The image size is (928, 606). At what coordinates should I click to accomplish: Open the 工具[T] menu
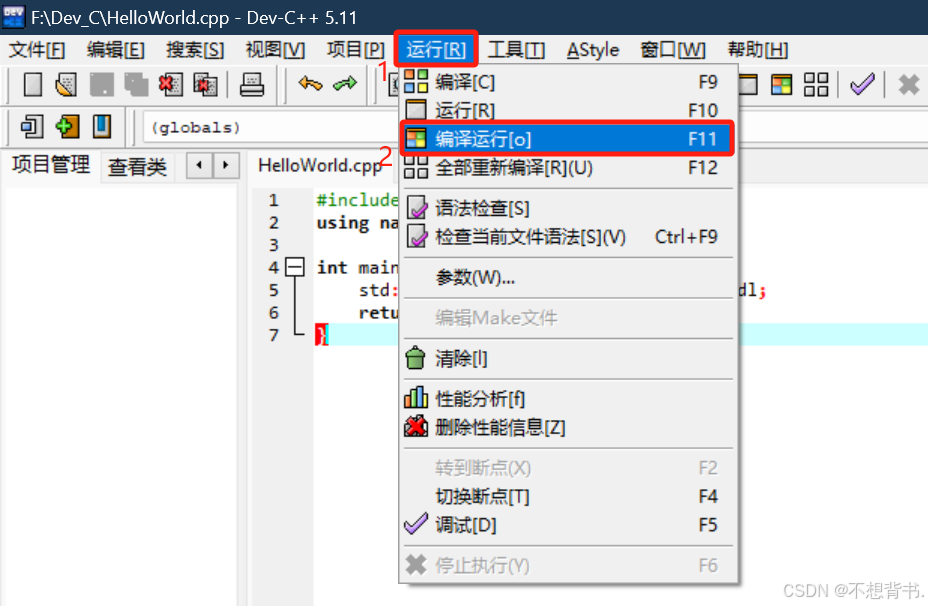point(516,50)
